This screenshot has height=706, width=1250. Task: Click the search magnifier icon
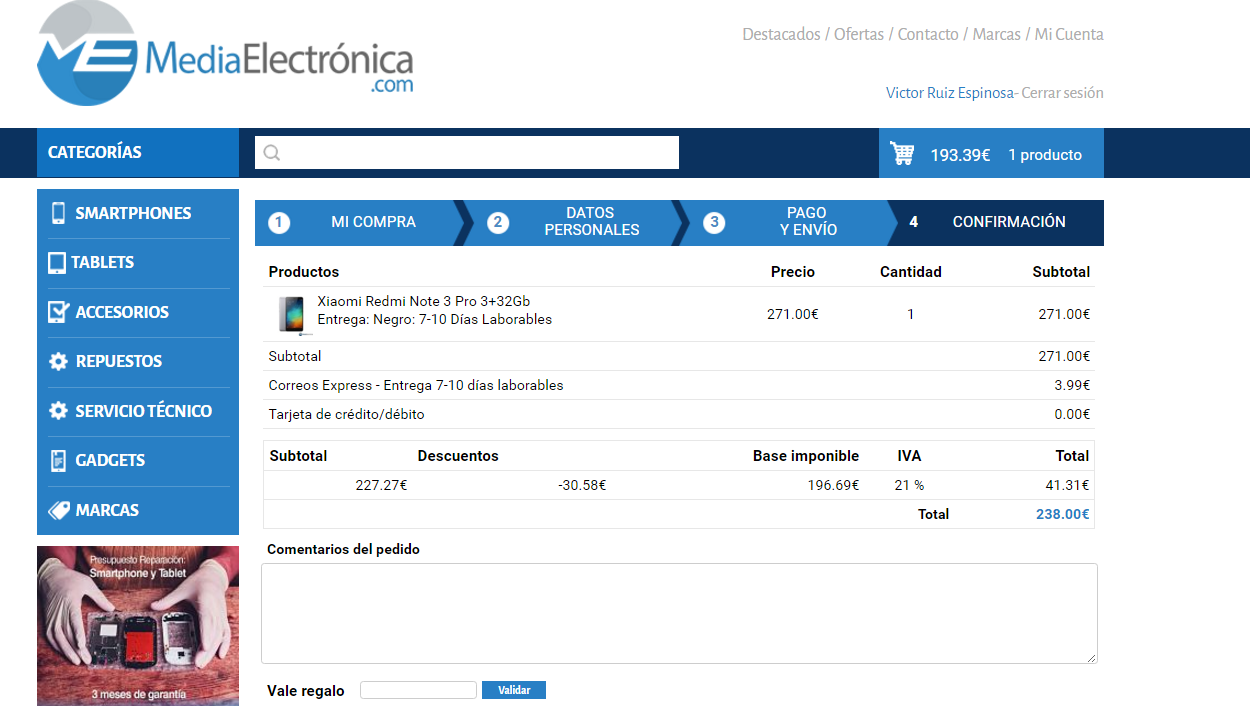coord(272,153)
